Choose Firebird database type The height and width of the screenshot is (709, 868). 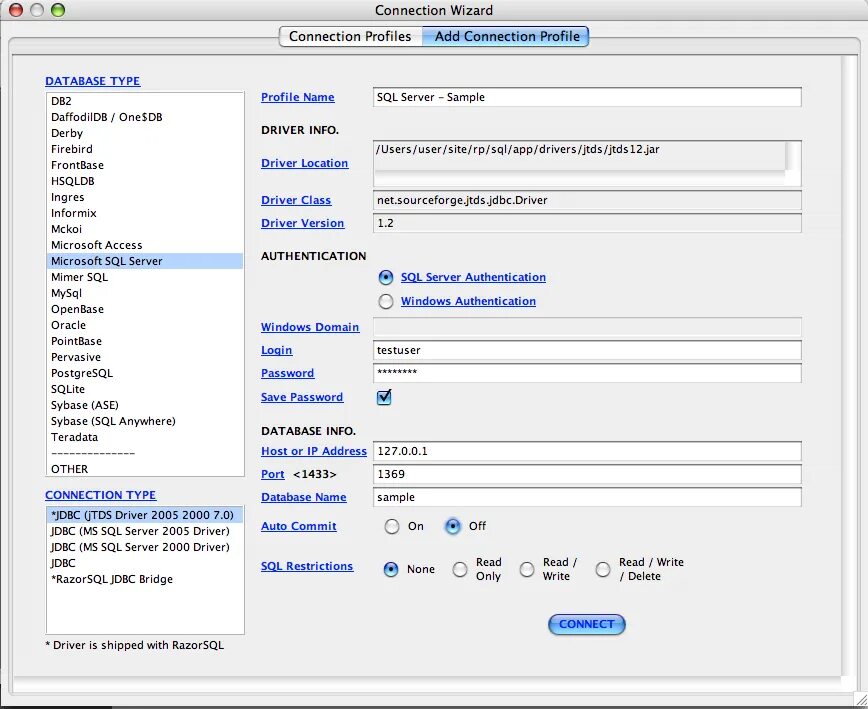pyautogui.click(x=145, y=149)
